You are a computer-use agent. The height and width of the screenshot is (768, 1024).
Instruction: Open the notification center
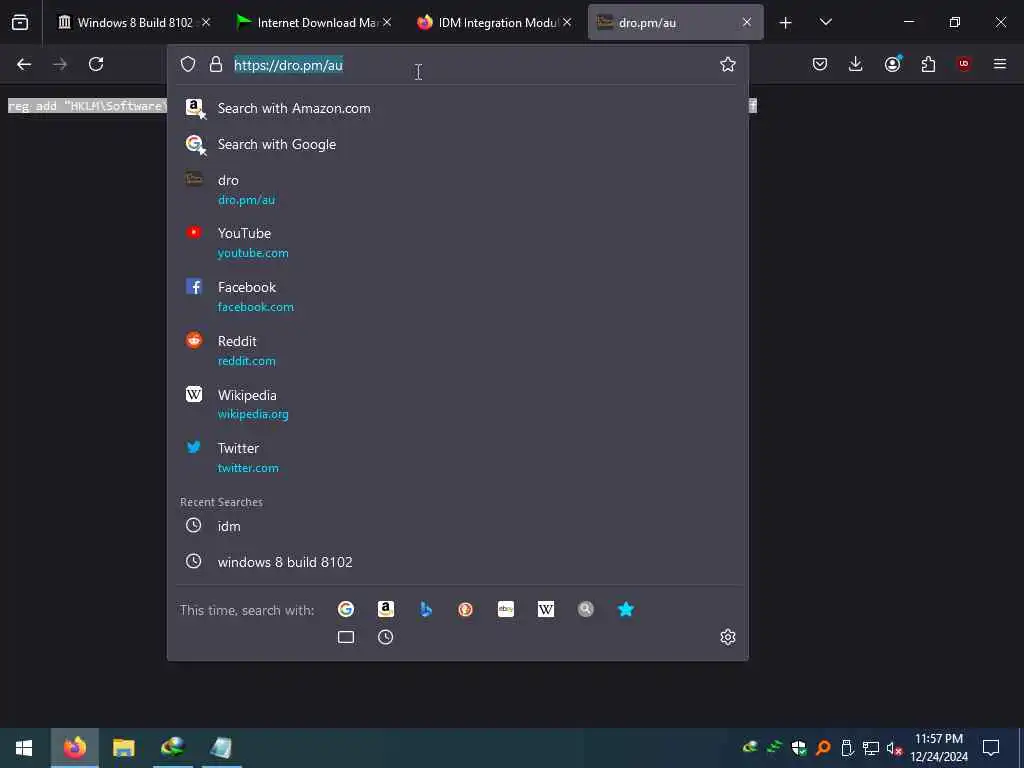tap(991, 748)
